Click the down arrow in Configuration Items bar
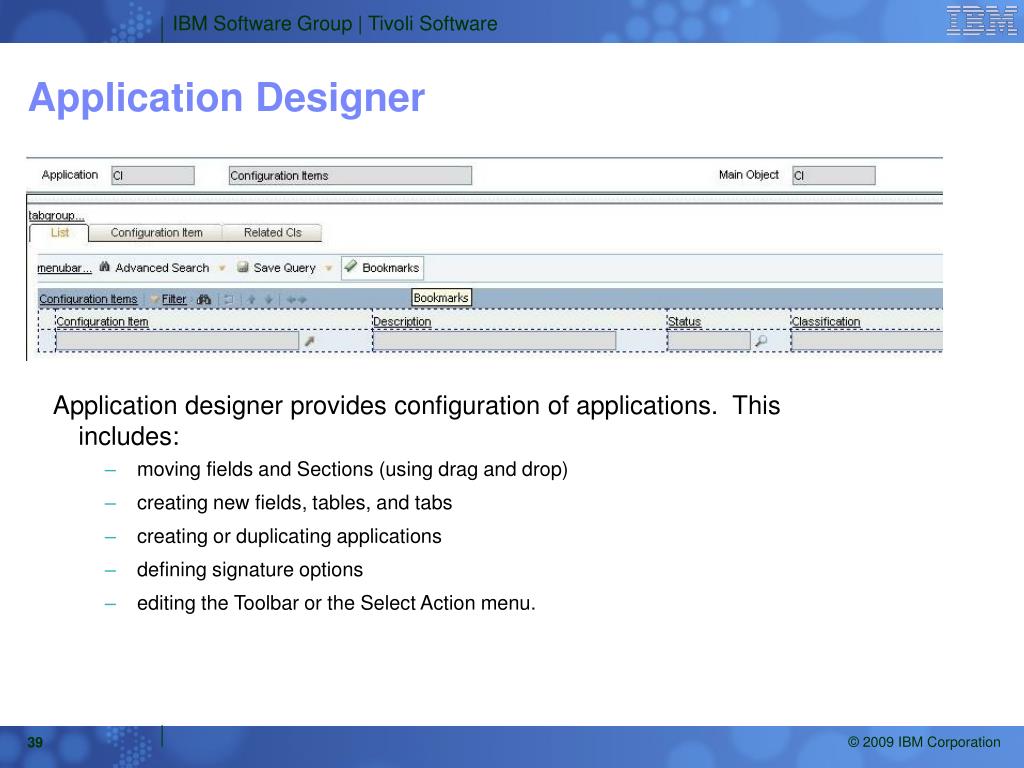The height and width of the screenshot is (768, 1024). click(x=268, y=299)
